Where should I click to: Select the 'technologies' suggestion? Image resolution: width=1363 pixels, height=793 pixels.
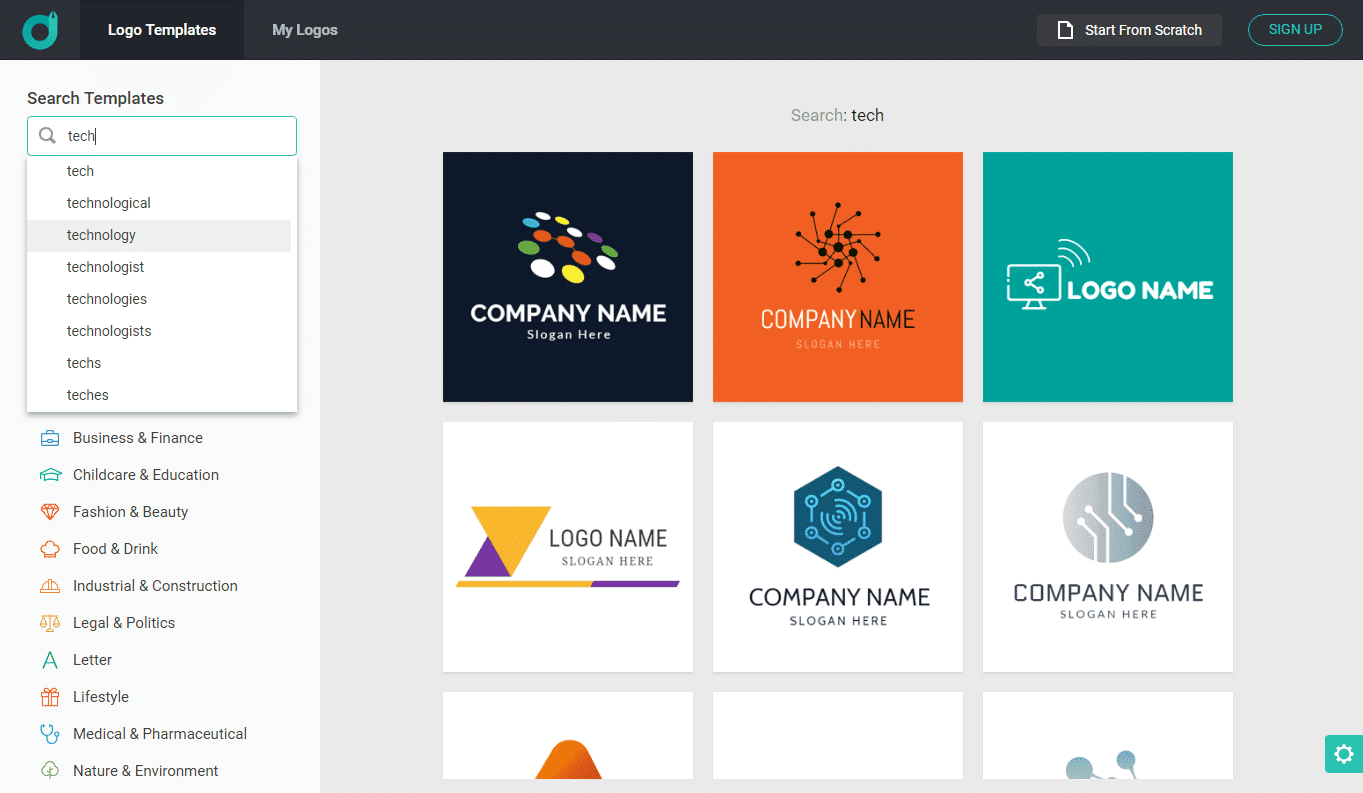click(x=159, y=299)
